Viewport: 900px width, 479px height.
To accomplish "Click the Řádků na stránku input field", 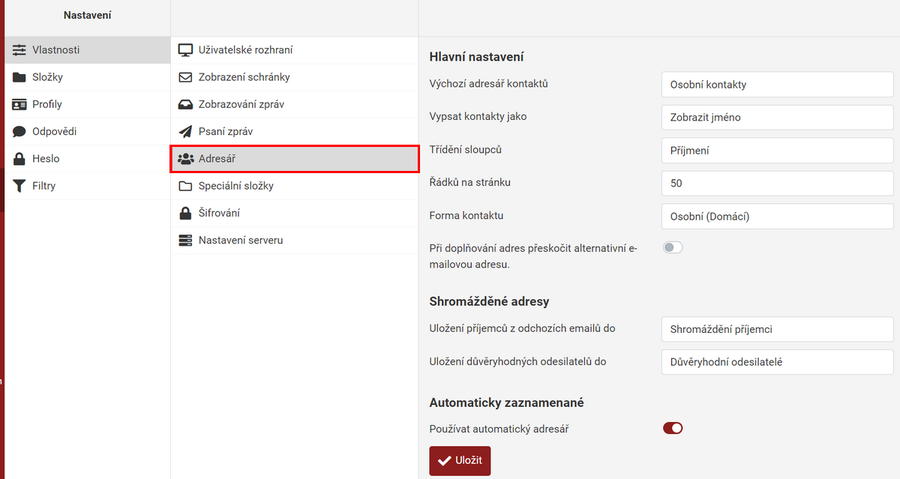I will [x=777, y=183].
